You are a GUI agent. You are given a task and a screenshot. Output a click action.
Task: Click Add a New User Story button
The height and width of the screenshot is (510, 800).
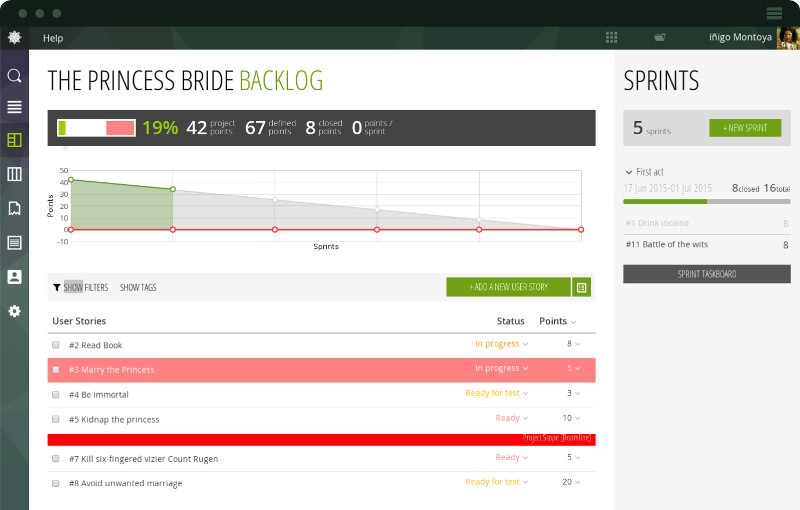click(x=509, y=287)
